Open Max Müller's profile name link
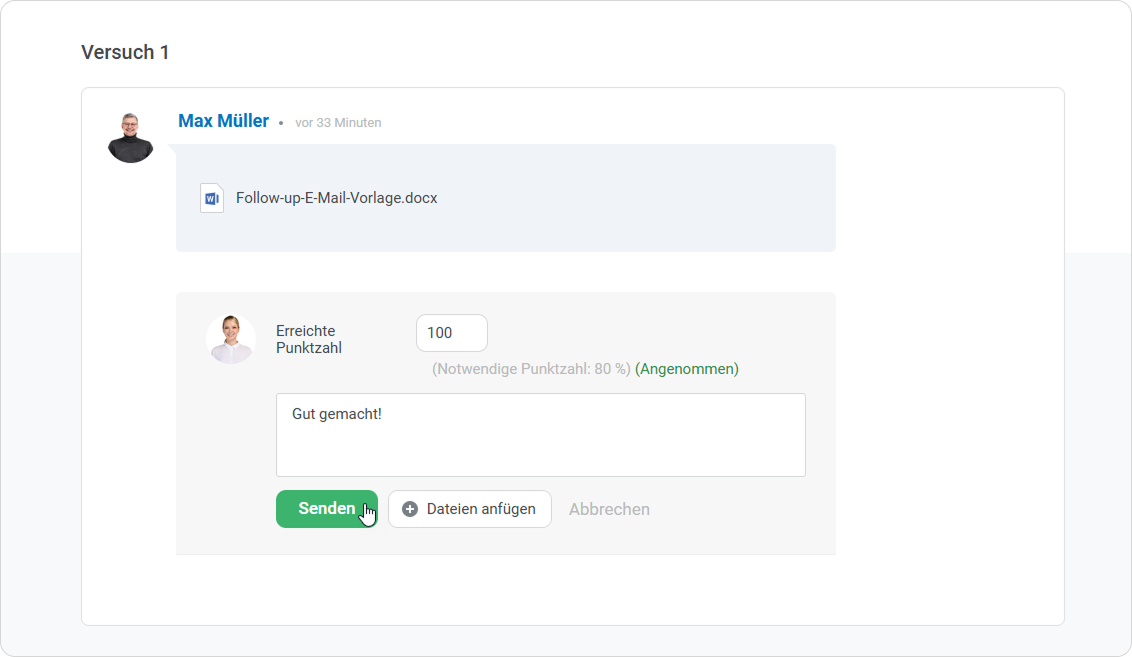Viewport: 1132px width, 657px height. [223, 121]
